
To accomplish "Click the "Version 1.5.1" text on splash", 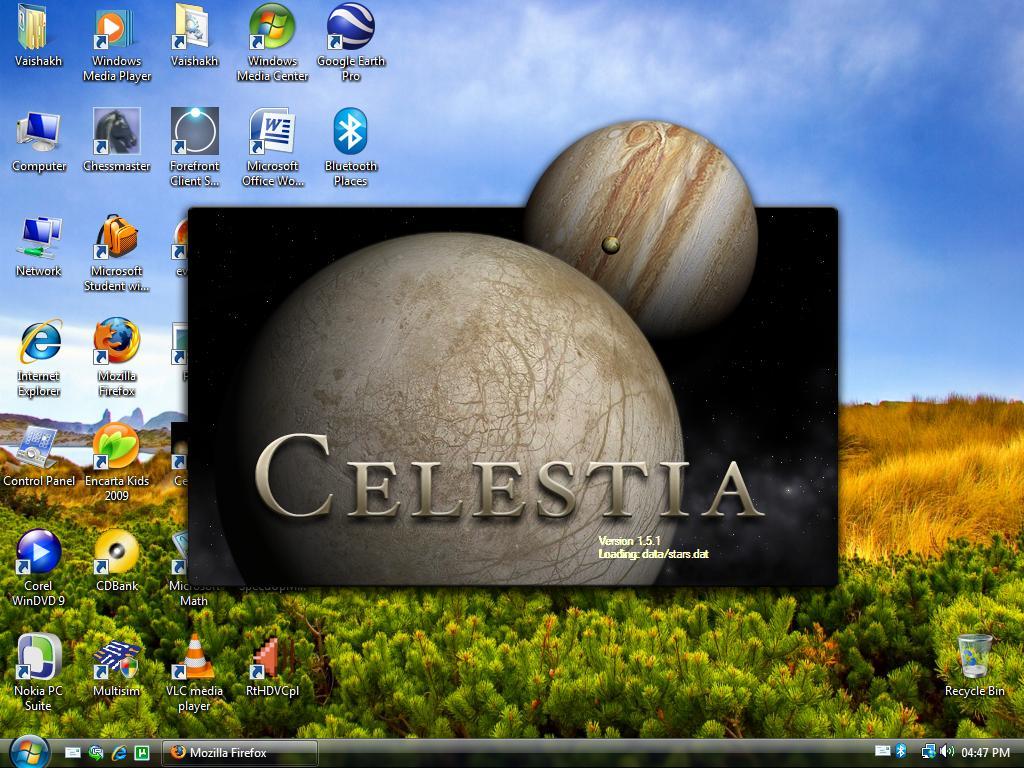I will [630, 541].
